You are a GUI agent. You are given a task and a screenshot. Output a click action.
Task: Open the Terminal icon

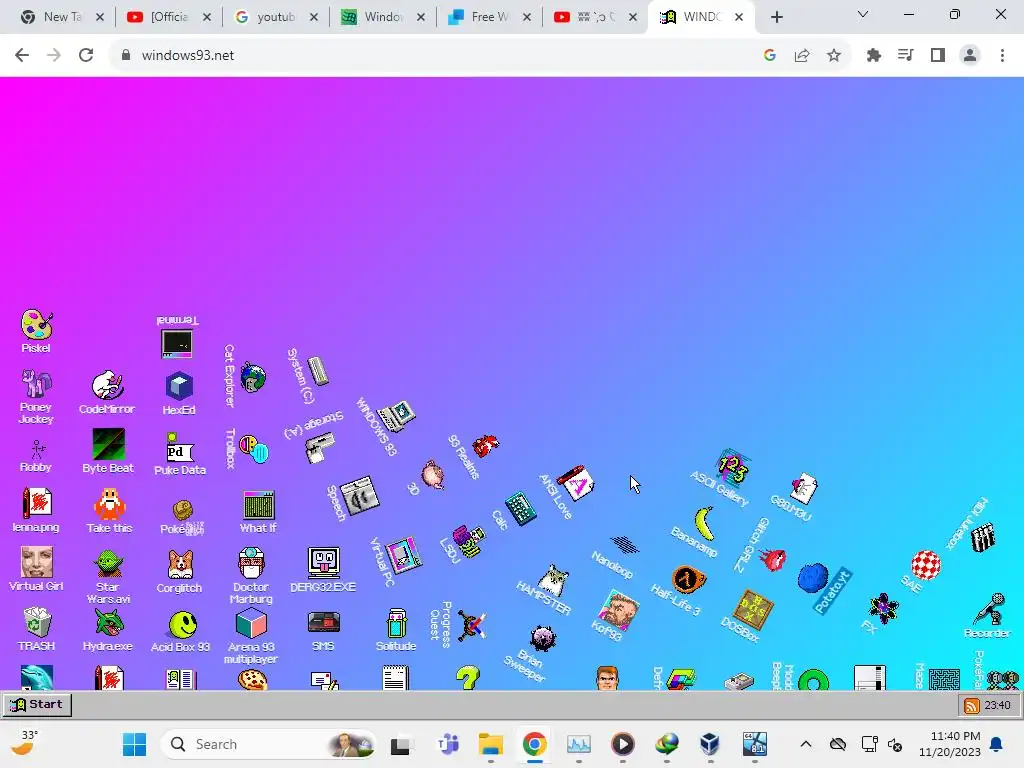[177, 344]
